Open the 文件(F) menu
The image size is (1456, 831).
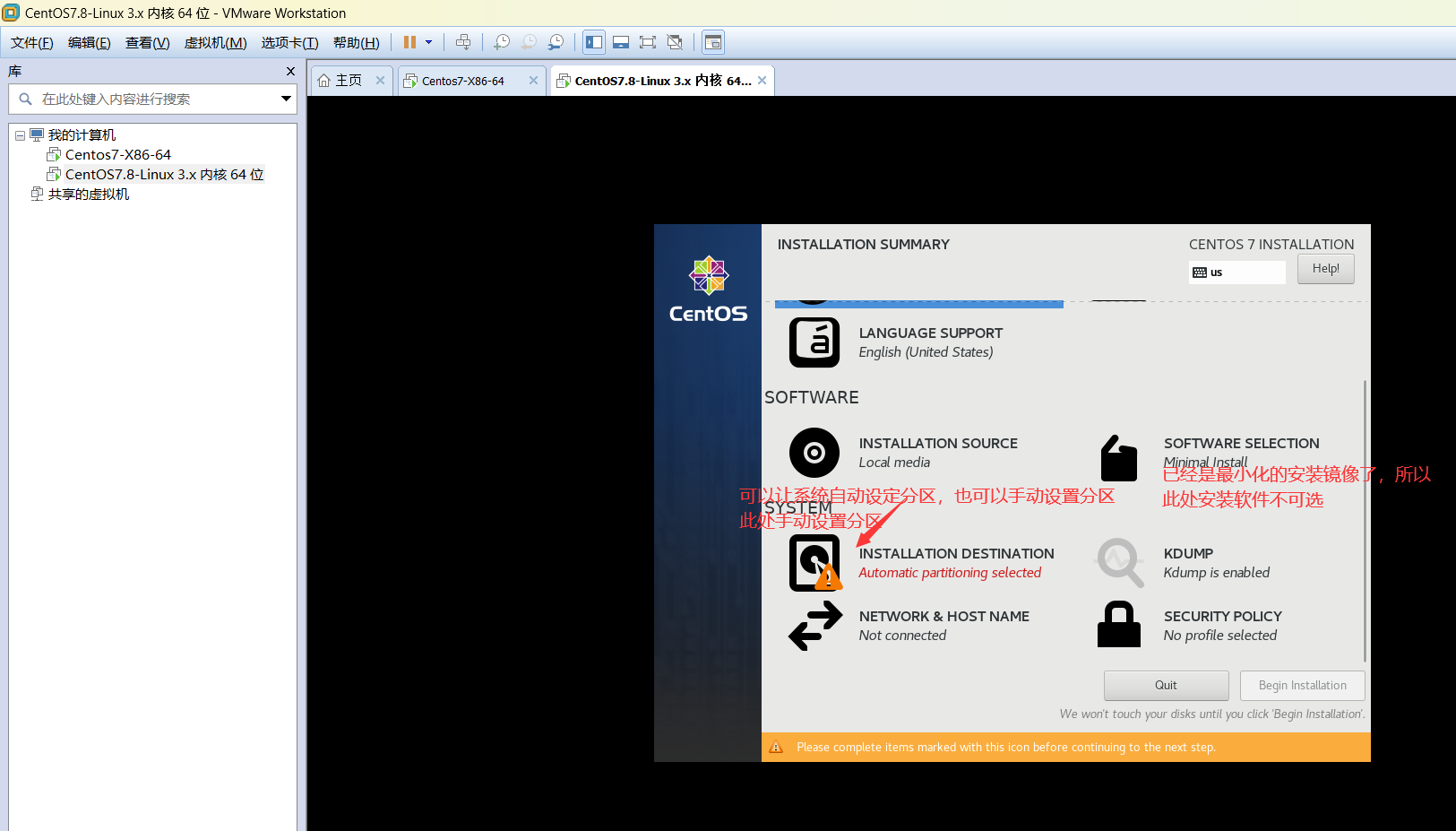tap(32, 43)
